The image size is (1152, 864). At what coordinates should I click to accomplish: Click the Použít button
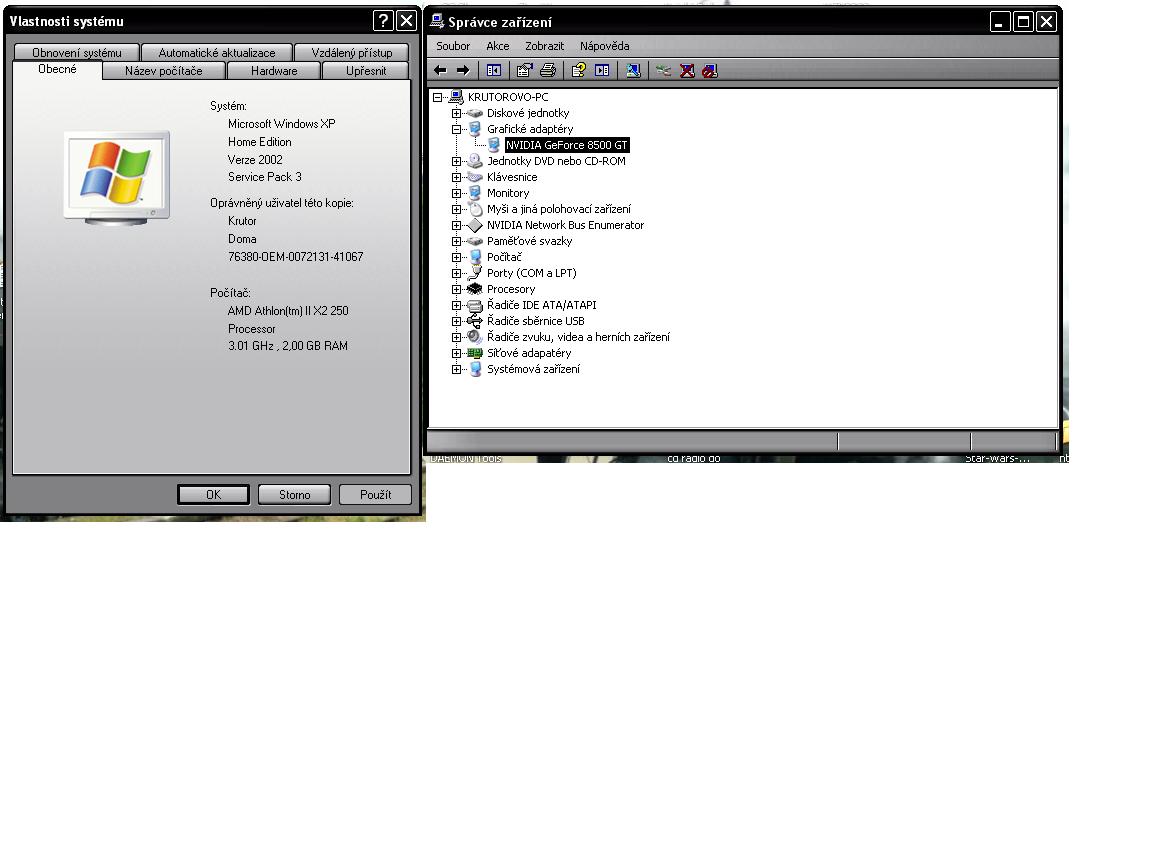click(375, 494)
